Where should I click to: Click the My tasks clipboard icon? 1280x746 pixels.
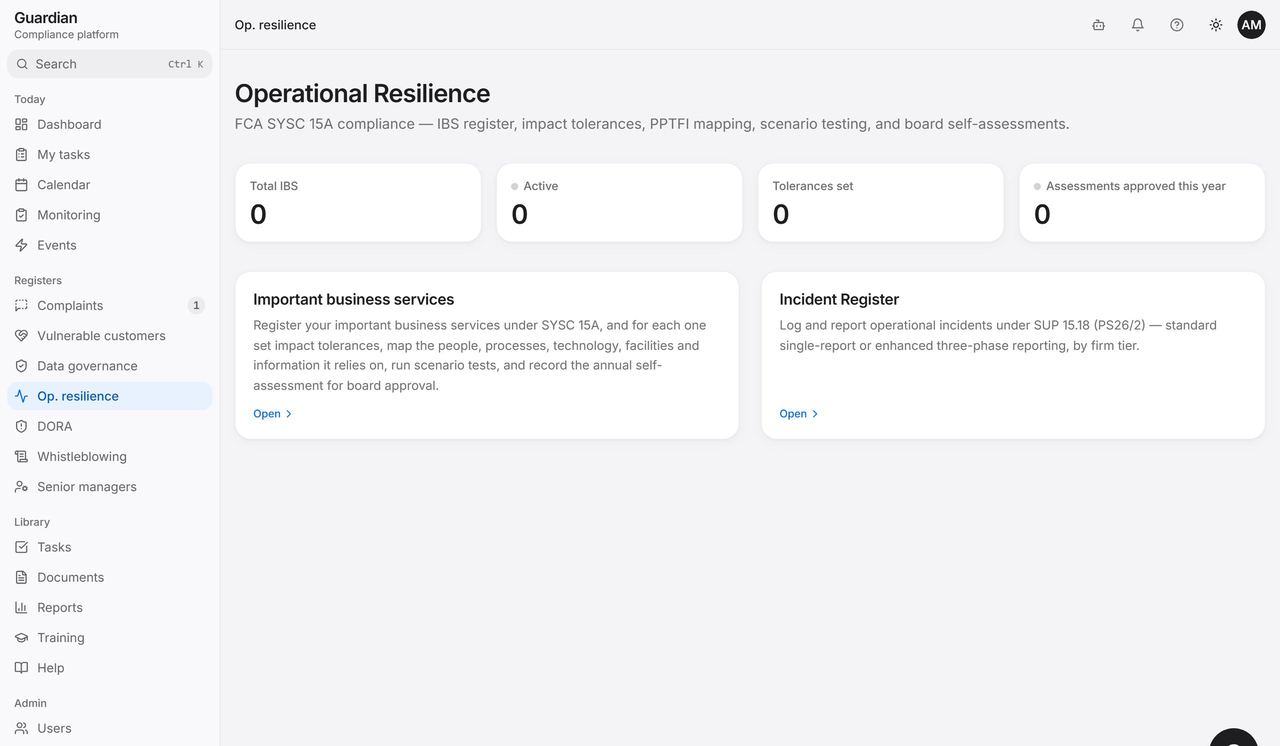pyautogui.click(x=21, y=155)
